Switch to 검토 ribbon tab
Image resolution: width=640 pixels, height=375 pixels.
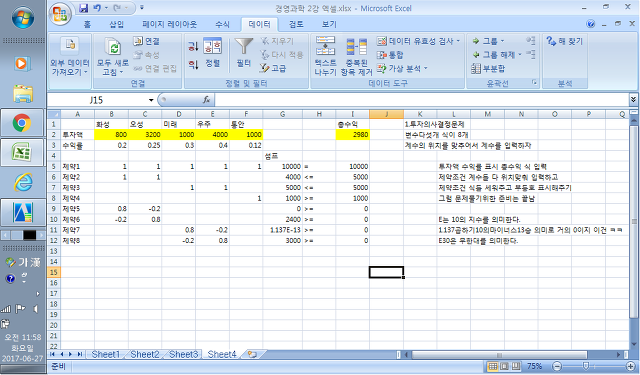296,24
